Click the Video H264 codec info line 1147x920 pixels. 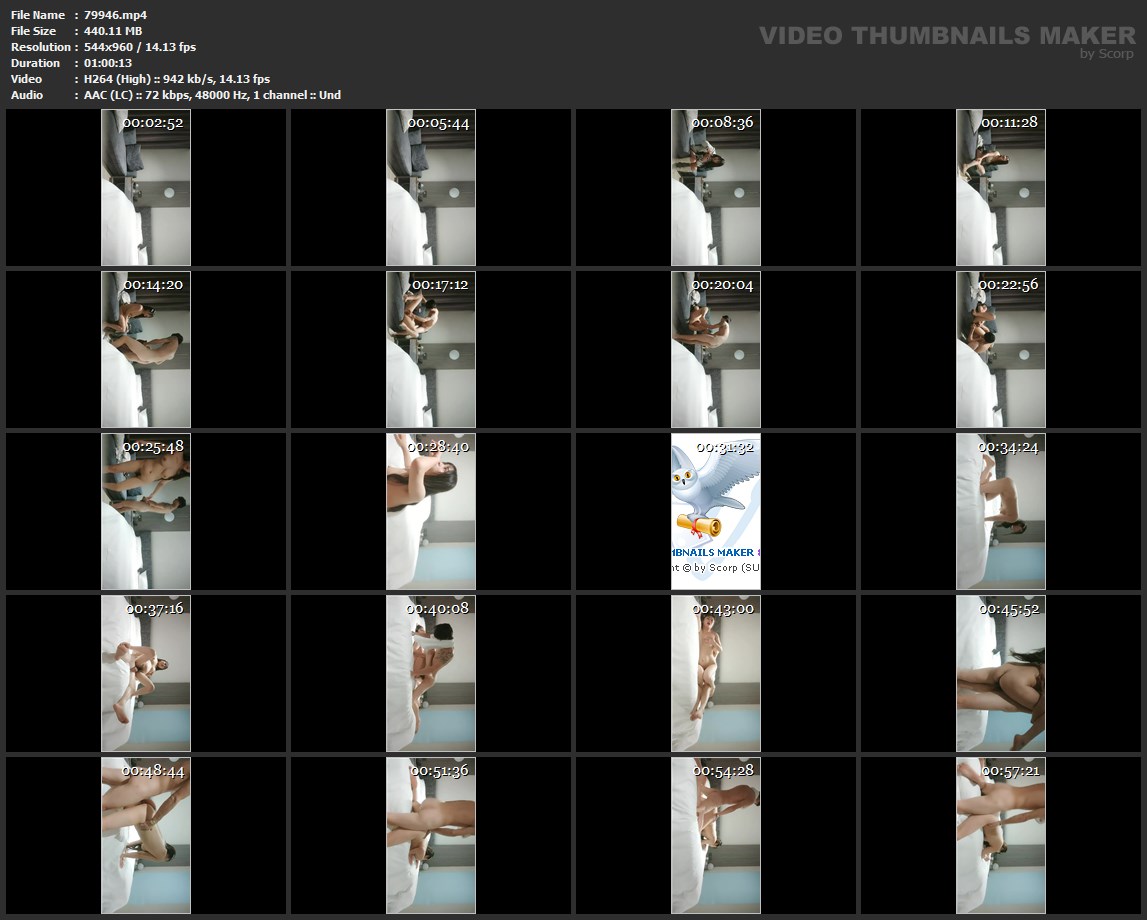click(x=177, y=79)
